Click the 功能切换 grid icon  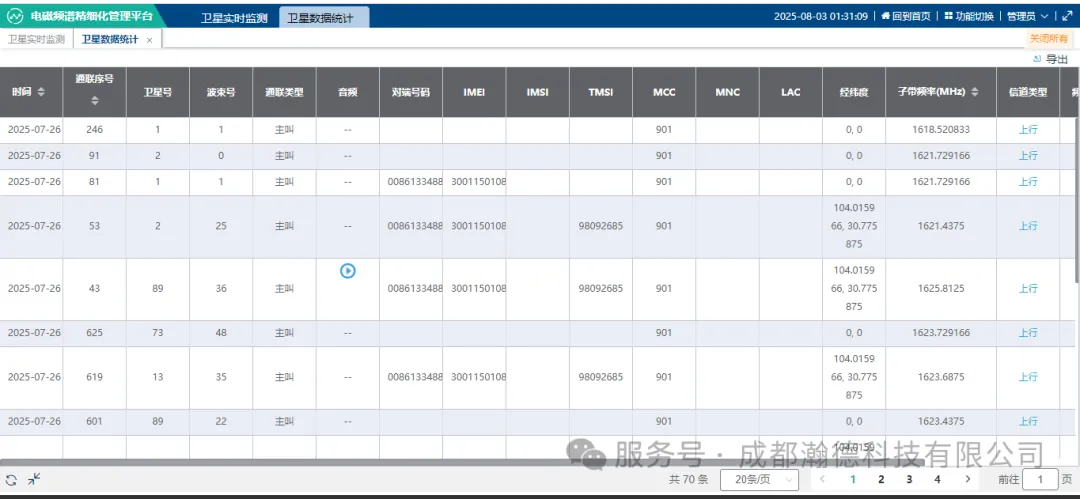948,16
